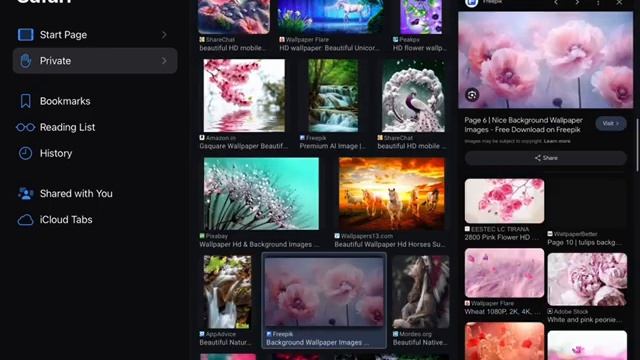Click the Start Page window icon

pyautogui.click(x=25, y=35)
